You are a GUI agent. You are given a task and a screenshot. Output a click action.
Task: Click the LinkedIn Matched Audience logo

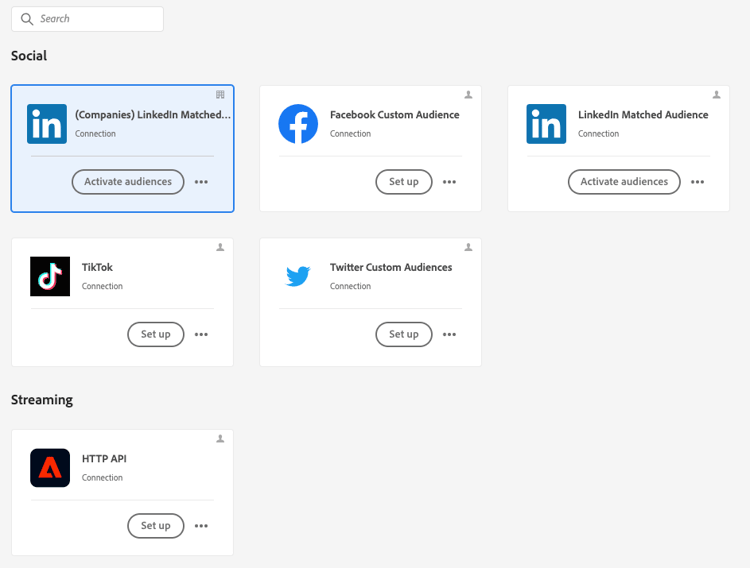(546, 124)
